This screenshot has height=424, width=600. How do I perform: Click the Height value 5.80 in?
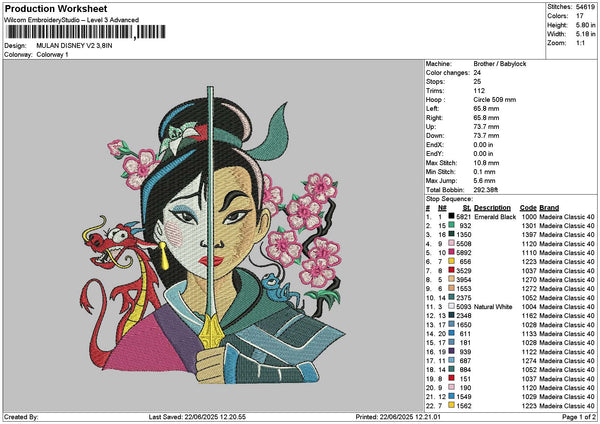pos(585,25)
